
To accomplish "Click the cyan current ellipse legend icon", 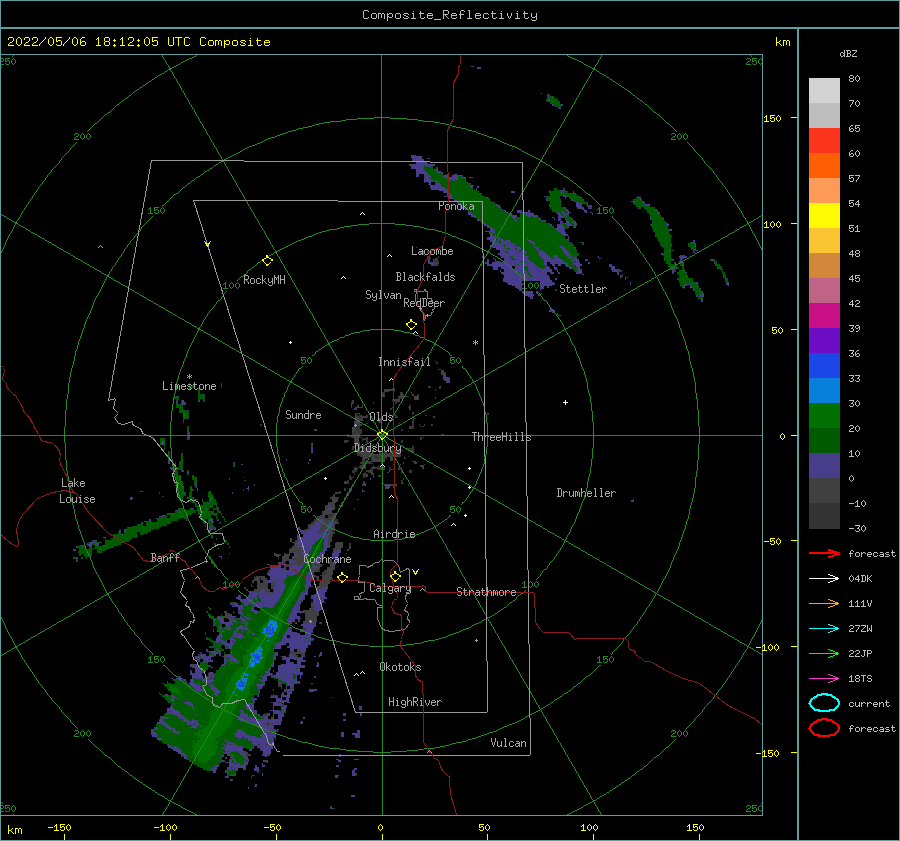I will [824, 703].
